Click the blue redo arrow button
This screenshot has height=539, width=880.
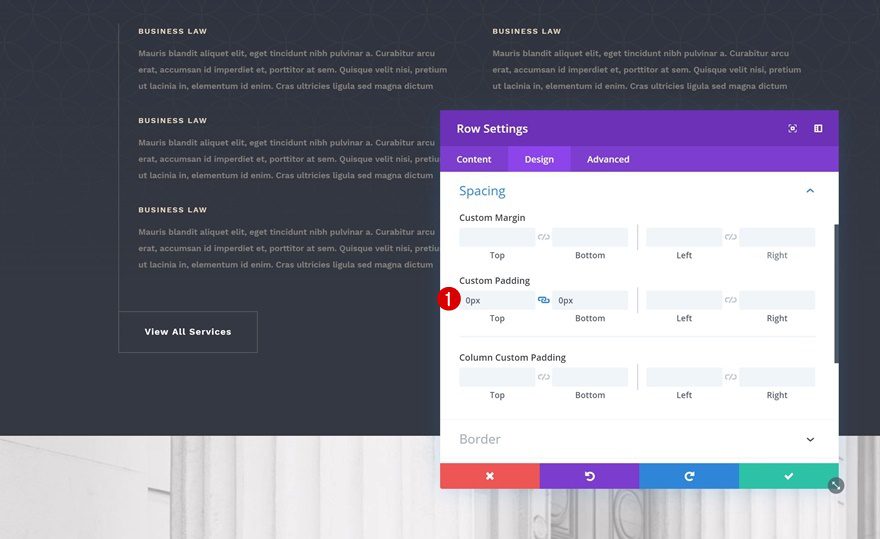(689, 476)
